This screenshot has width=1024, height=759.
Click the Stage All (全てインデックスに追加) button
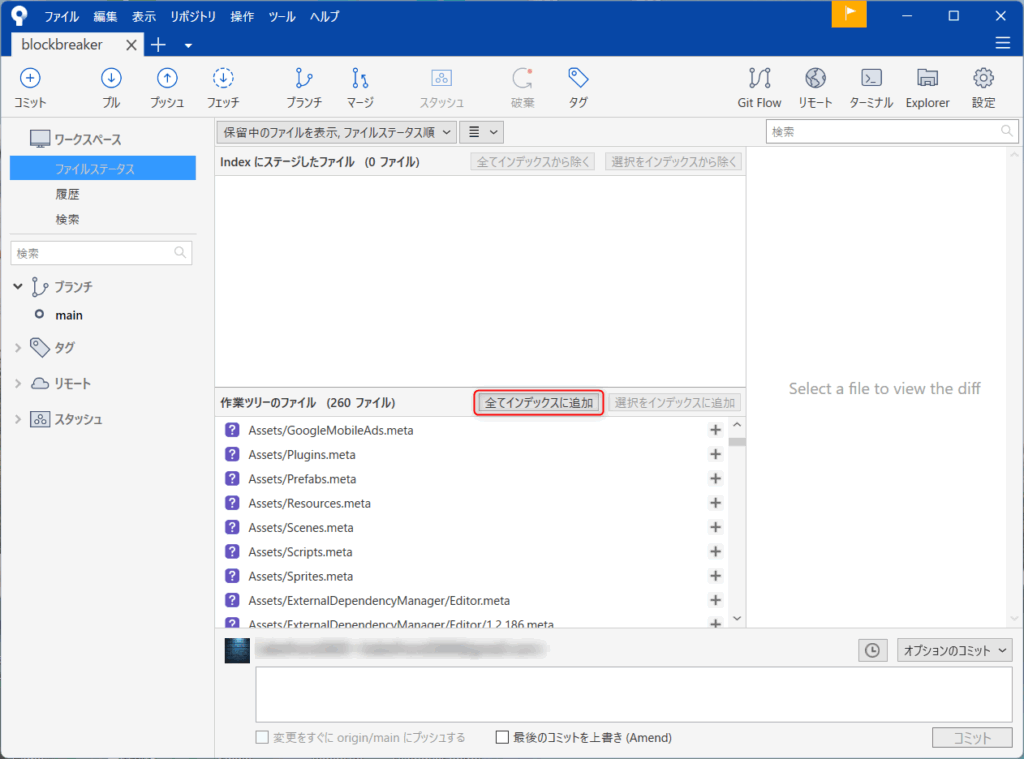[539, 403]
